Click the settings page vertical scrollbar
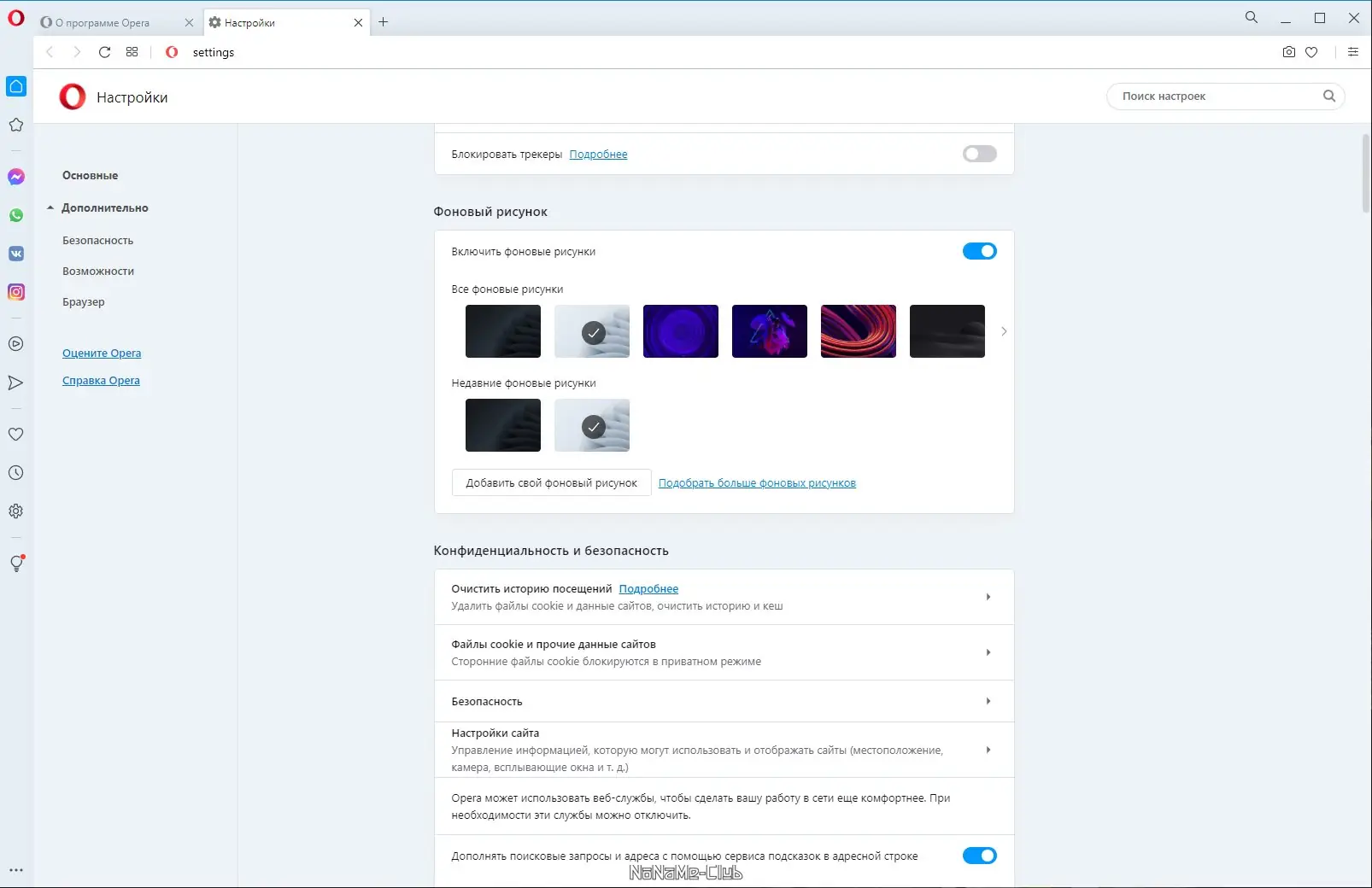Screen dimensions: 1372x888 1365,172
